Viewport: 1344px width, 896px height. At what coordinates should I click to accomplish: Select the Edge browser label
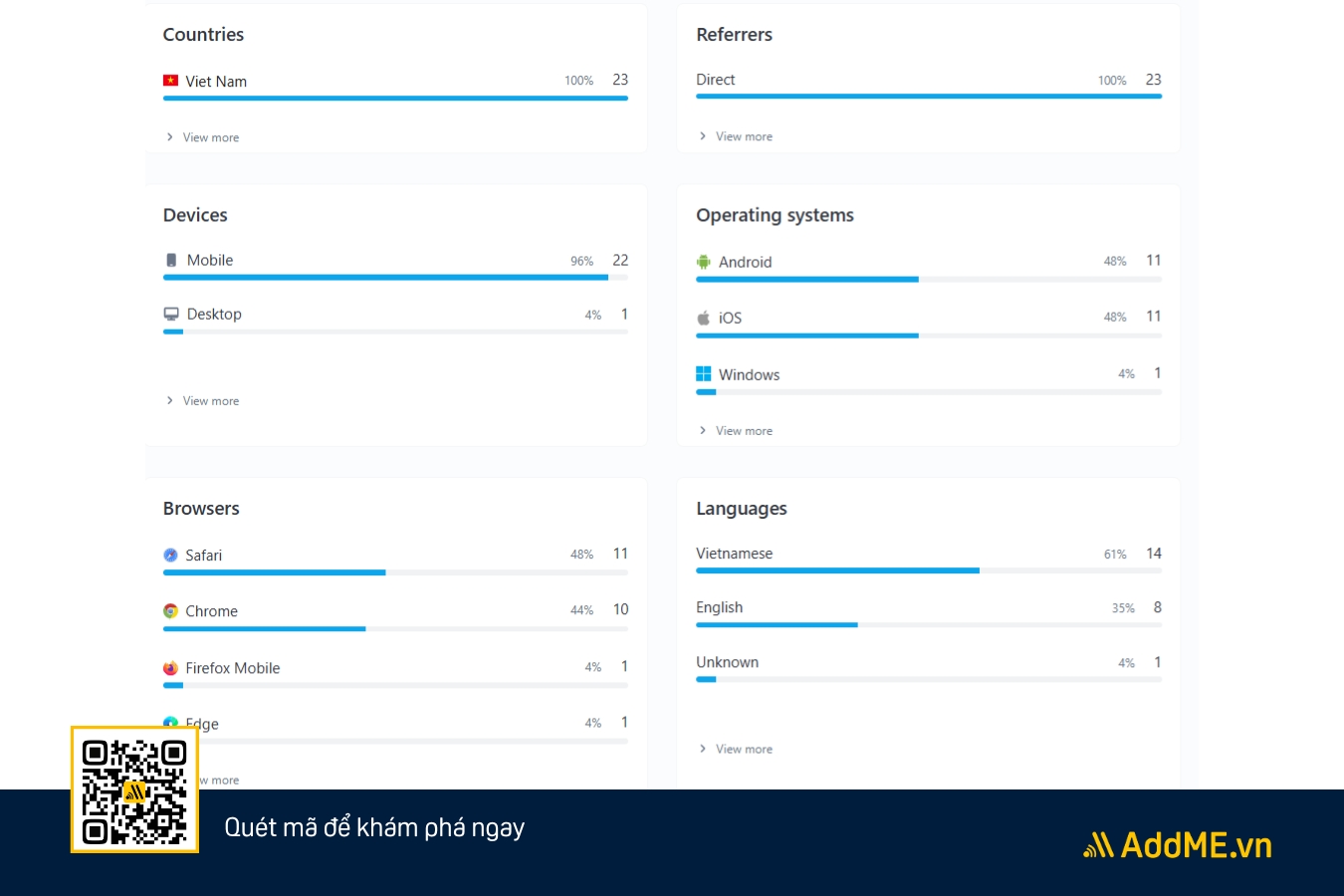[x=202, y=724]
